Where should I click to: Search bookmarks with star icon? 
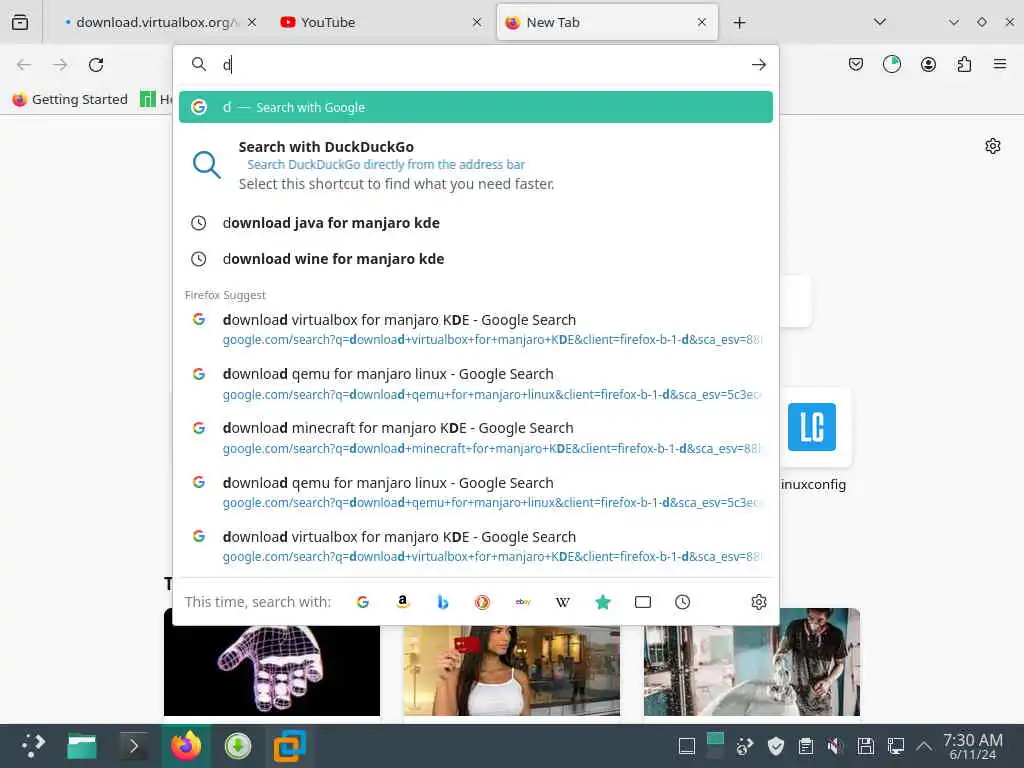(603, 601)
